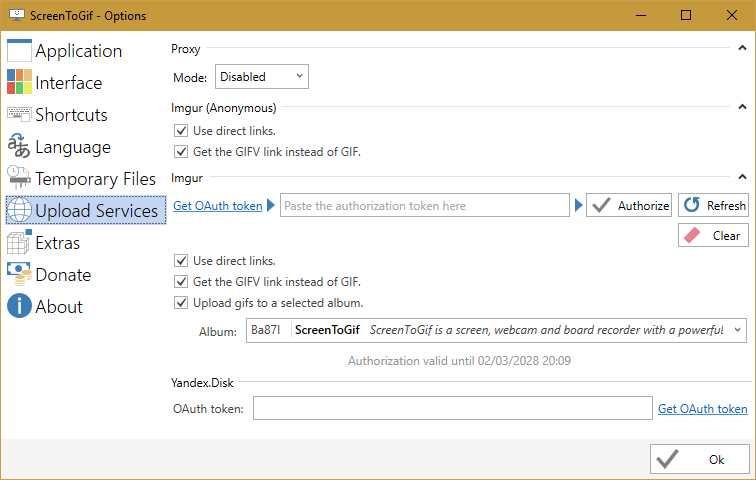The image size is (756, 480).
Task: Confirm with the Ok button
Action: 700,459
